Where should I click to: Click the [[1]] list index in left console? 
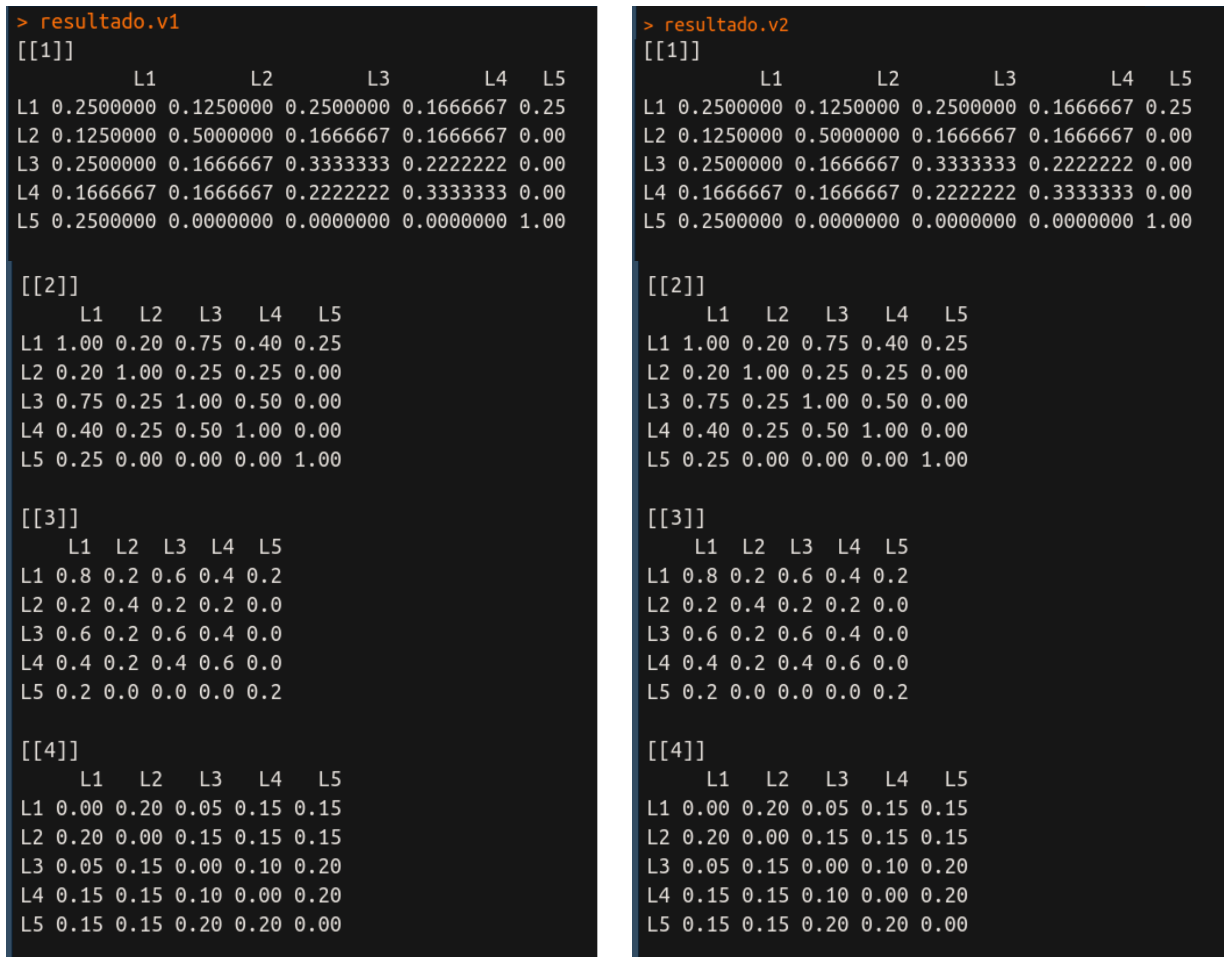(x=45, y=51)
